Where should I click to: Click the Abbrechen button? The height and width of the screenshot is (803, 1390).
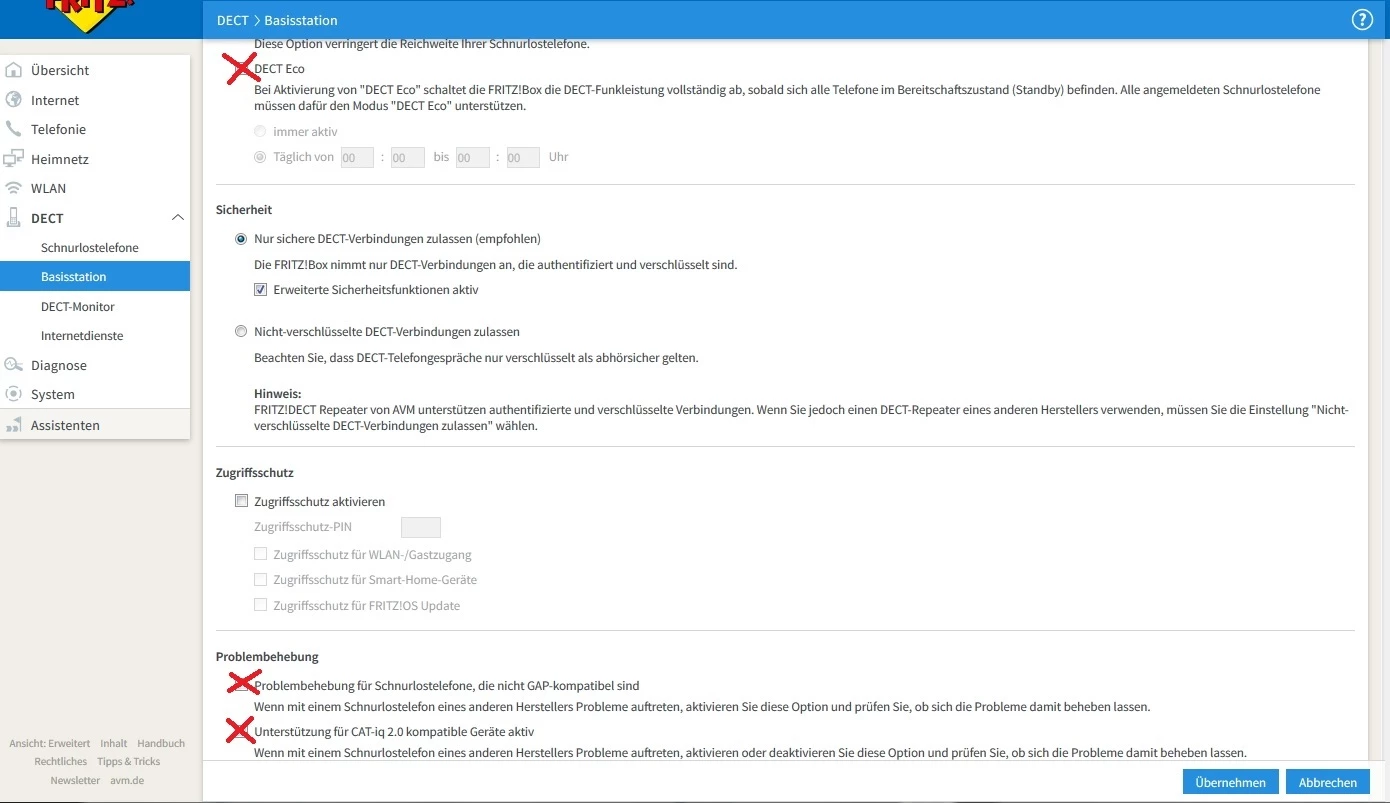(1328, 782)
